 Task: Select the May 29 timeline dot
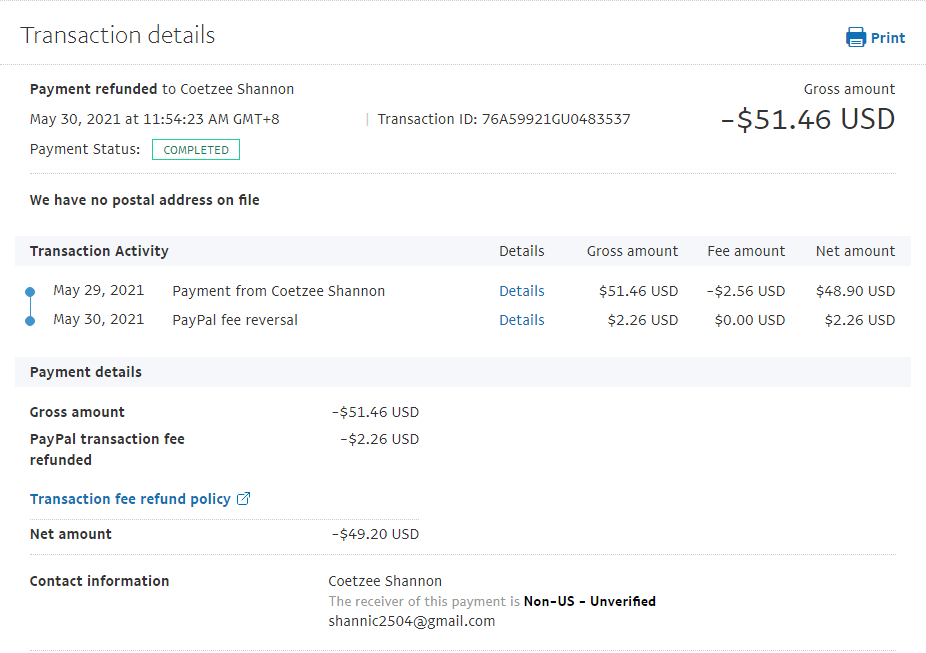pyautogui.click(x=30, y=291)
